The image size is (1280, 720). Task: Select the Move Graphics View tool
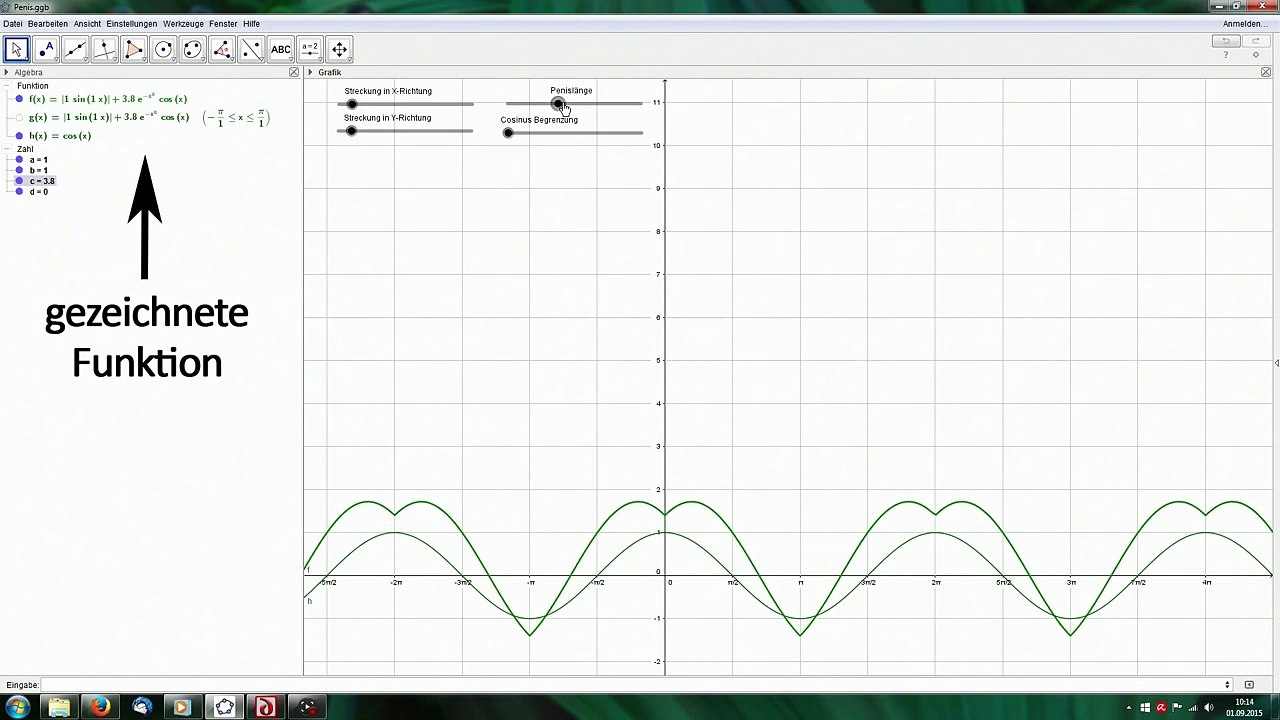coord(340,49)
